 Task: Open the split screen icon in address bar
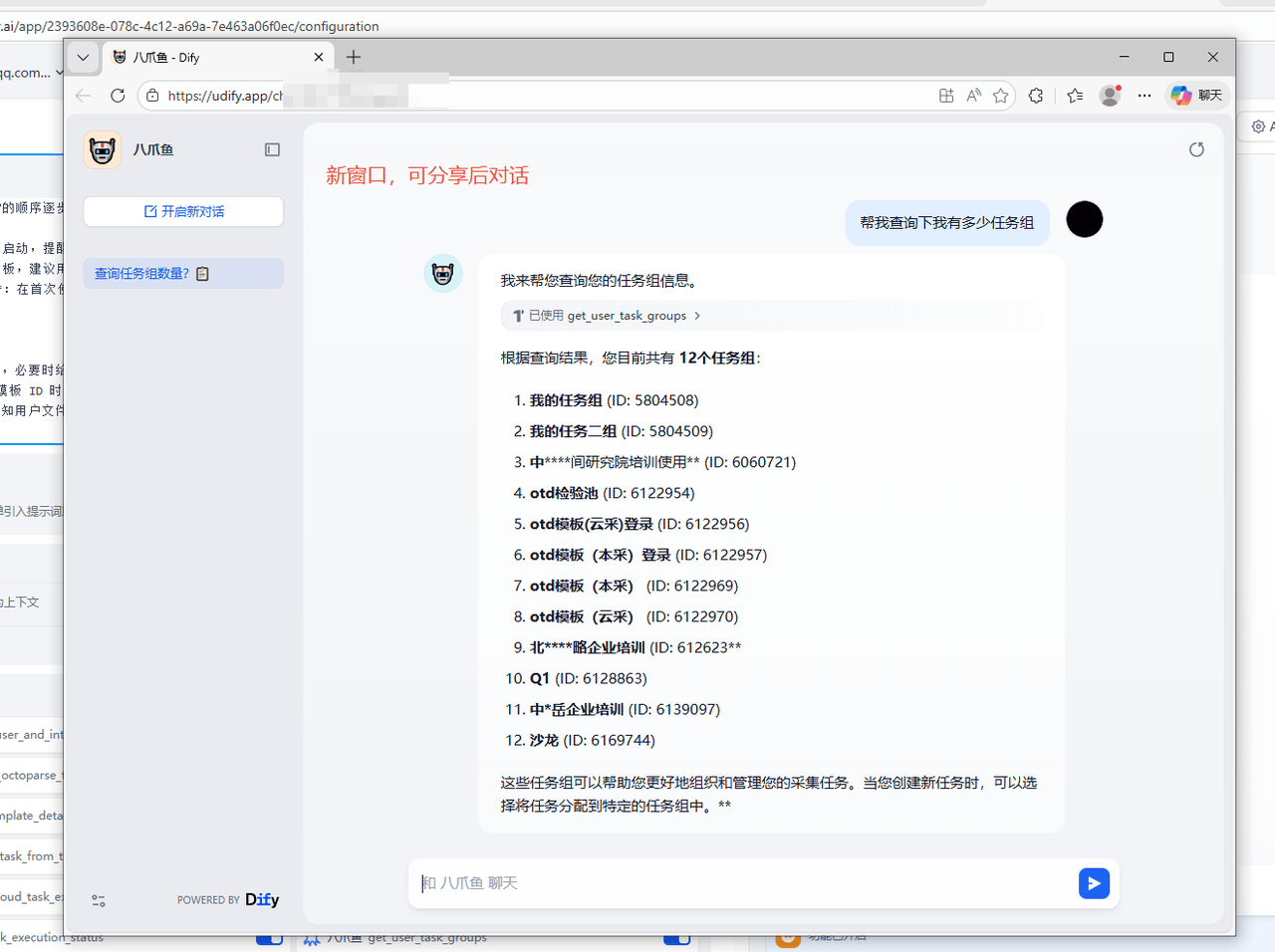(x=946, y=96)
